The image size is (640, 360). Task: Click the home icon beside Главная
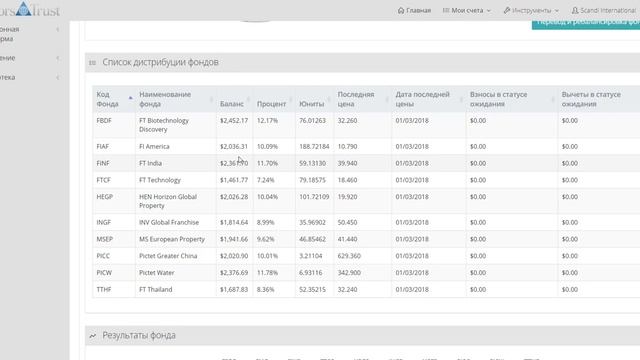pos(401,10)
